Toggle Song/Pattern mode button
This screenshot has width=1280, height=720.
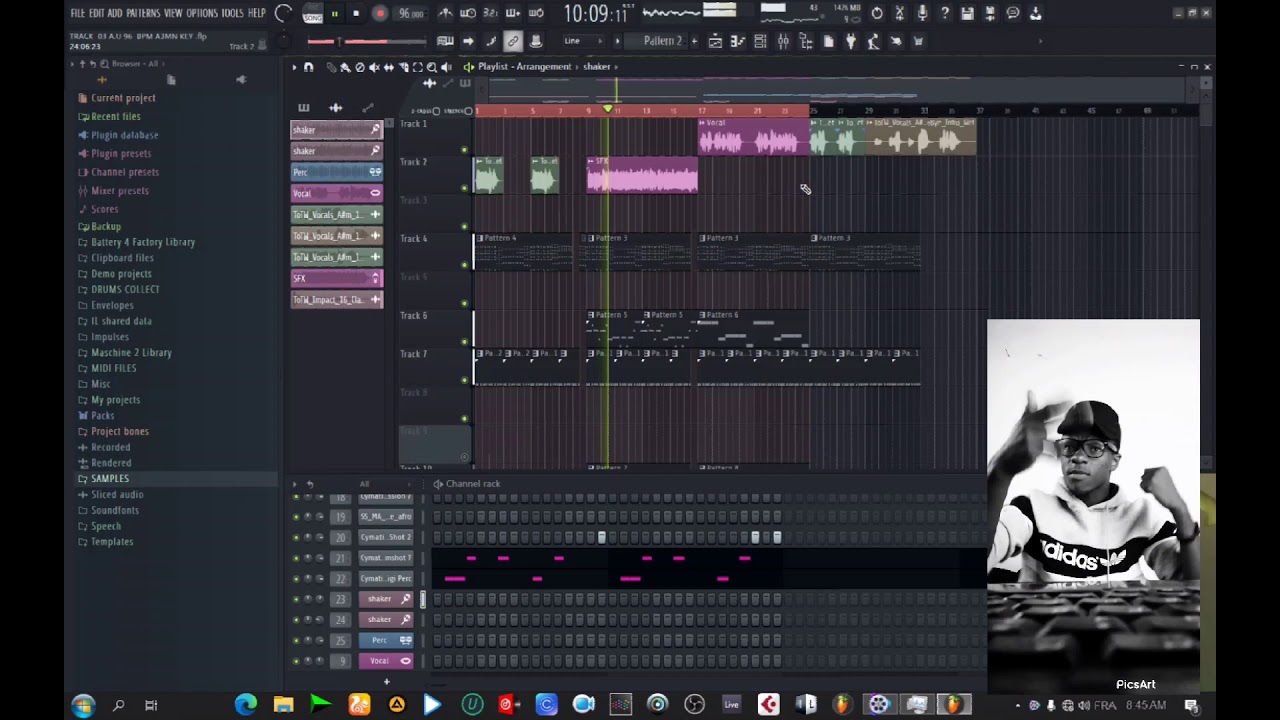(x=312, y=14)
